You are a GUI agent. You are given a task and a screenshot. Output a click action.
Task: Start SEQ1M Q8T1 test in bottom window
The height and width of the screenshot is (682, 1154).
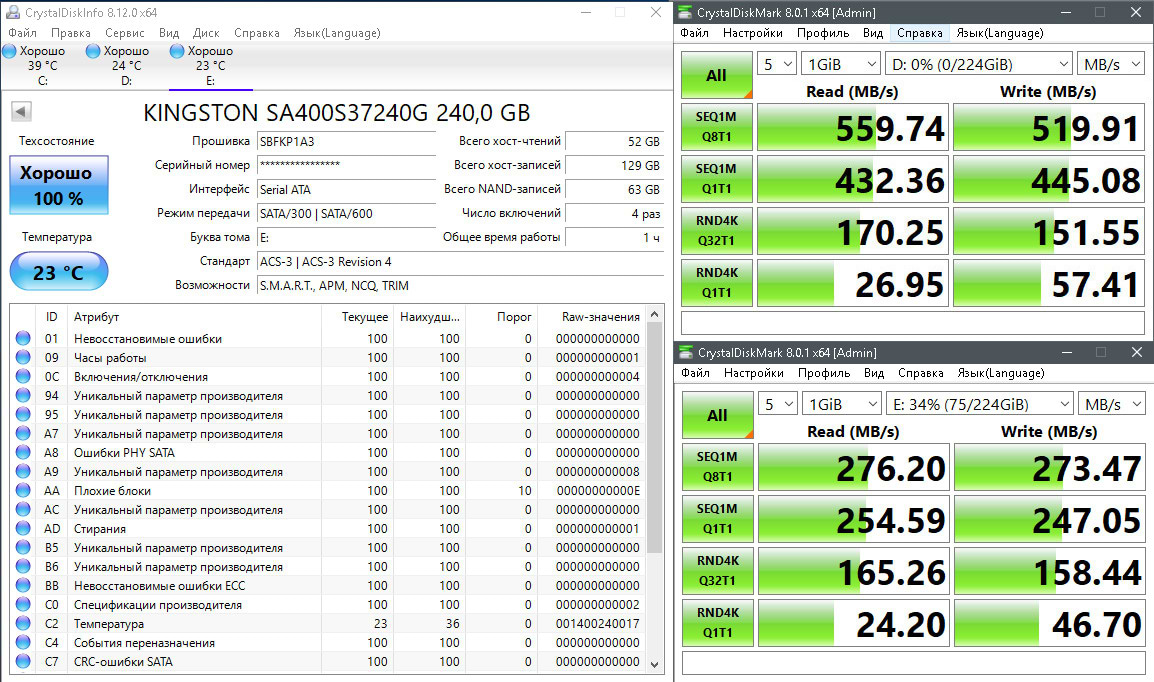(717, 468)
